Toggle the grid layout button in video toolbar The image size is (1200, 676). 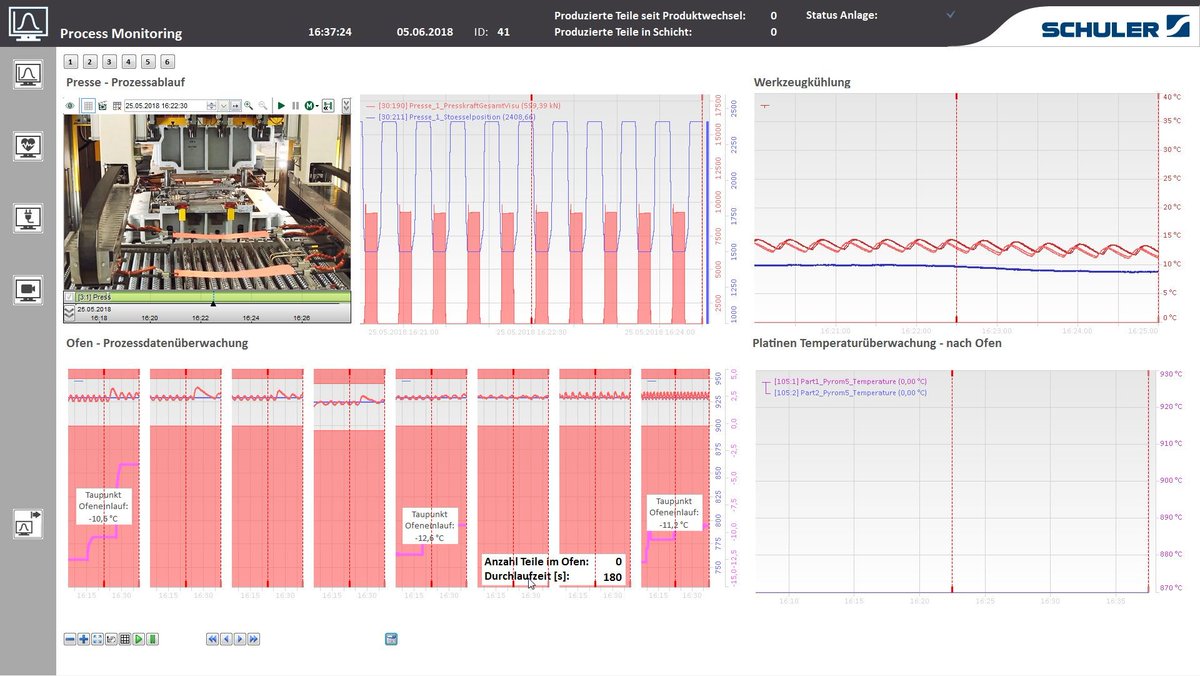(x=88, y=105)
